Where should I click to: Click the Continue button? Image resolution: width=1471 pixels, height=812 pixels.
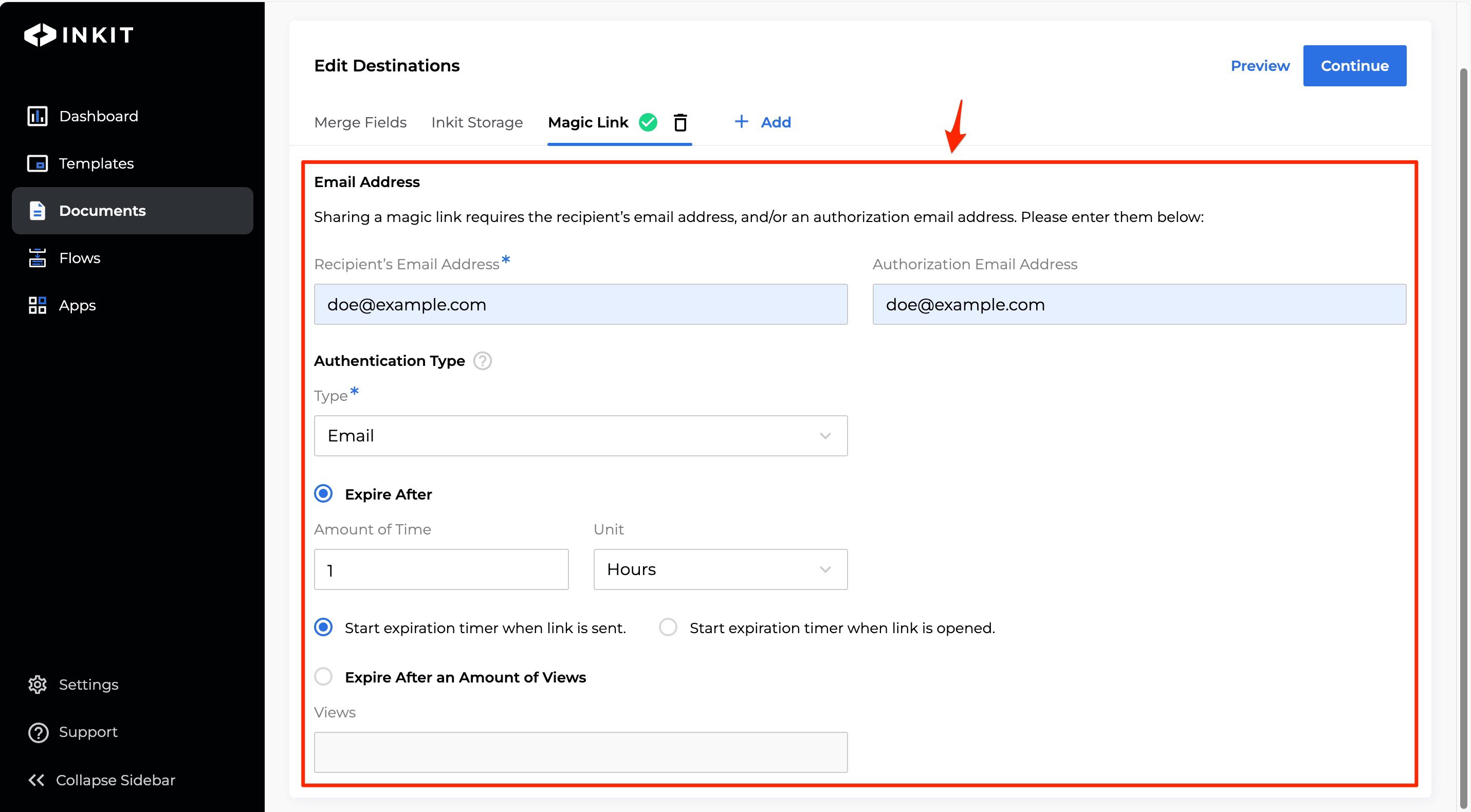[1354, 66]
